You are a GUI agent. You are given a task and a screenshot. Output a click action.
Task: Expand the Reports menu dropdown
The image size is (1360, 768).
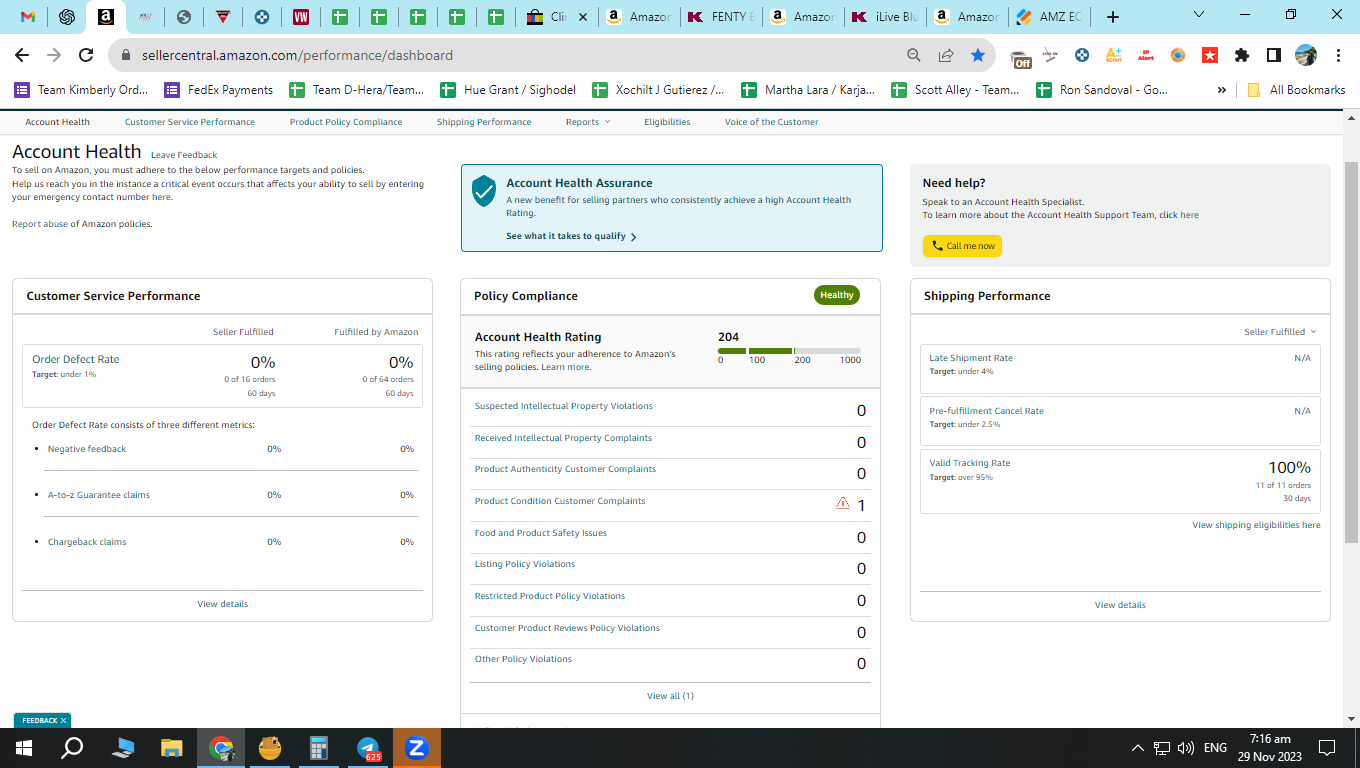587,122
